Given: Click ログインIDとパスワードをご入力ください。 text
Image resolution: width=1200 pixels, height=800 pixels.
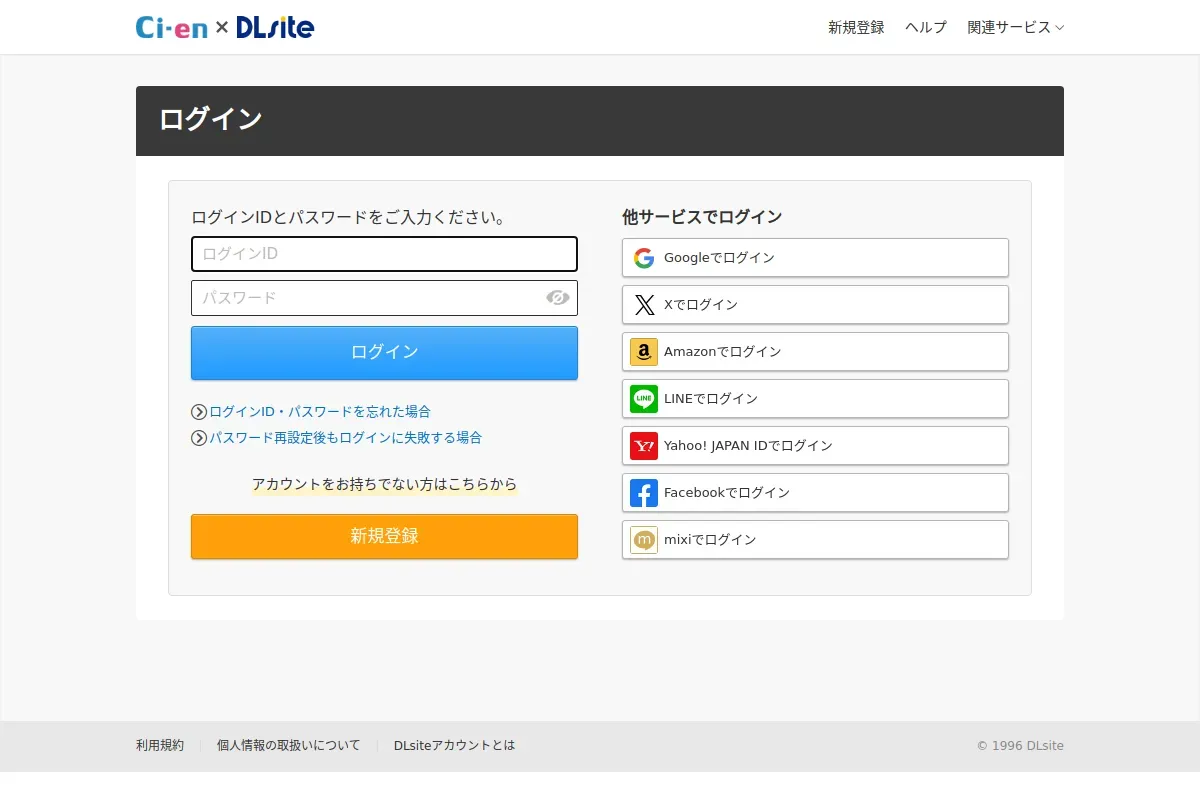Looking at the screenshot, I should [x=348, y=217].
